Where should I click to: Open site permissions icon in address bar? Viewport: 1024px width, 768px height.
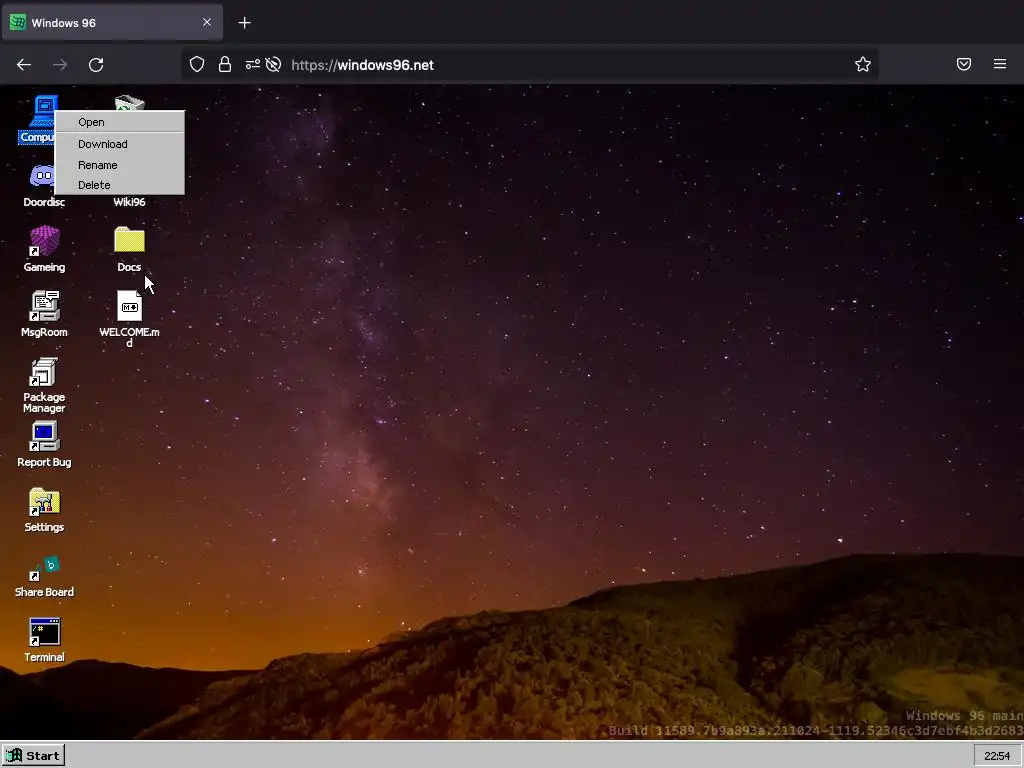click(253, 64)
